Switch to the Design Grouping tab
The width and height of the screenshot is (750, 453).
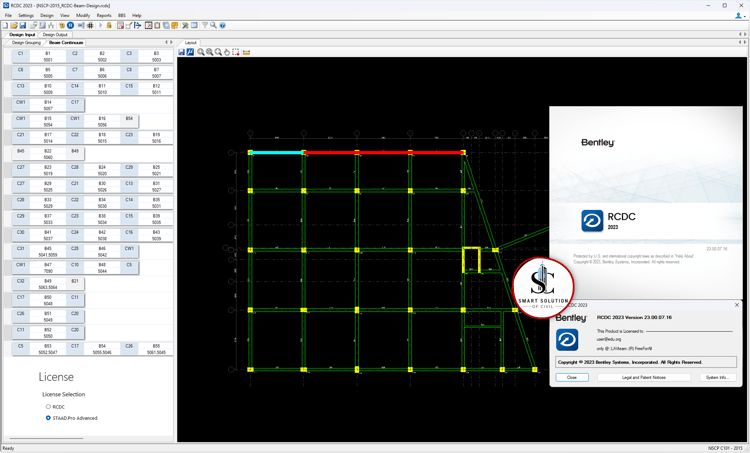[x=26, y=43]
